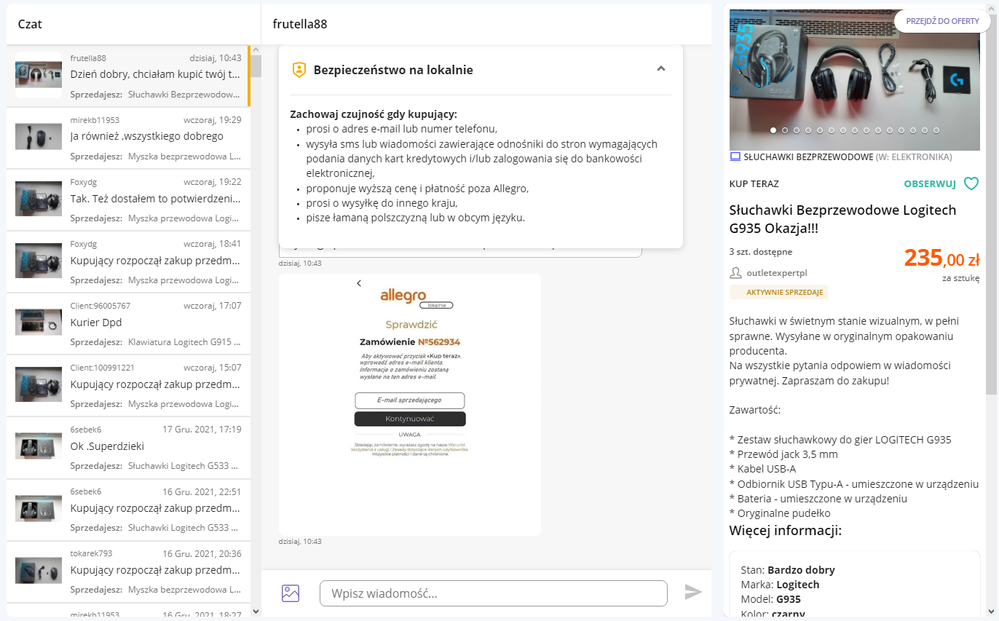Send the message with arrow icon
Screen dimensions: 999x621
pyautogui.click(x=693, y=592)
